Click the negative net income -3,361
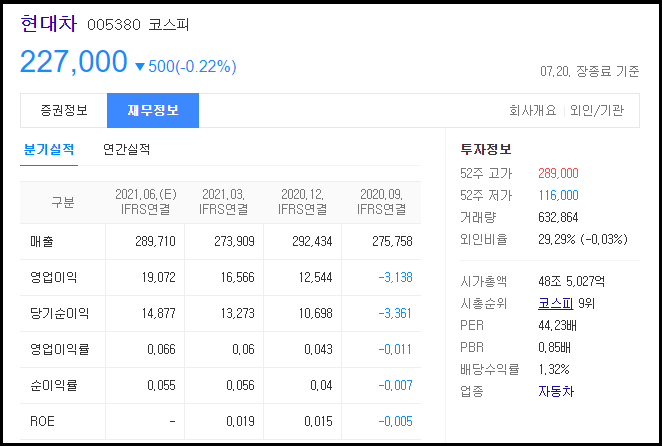The width and height of the screenshot is (662, 446). pos(395,313)
